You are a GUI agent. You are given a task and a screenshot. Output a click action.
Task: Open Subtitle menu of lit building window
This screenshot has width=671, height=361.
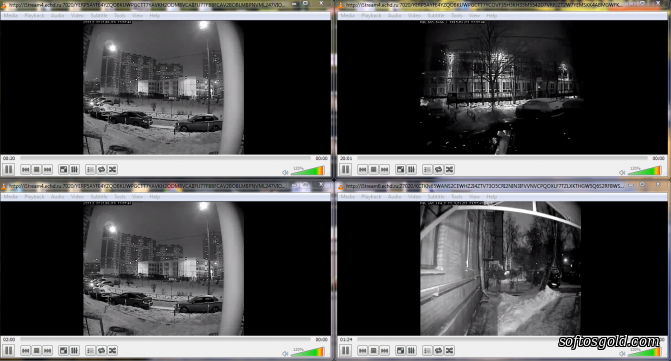pyautogui.click(x=436, y=15)
